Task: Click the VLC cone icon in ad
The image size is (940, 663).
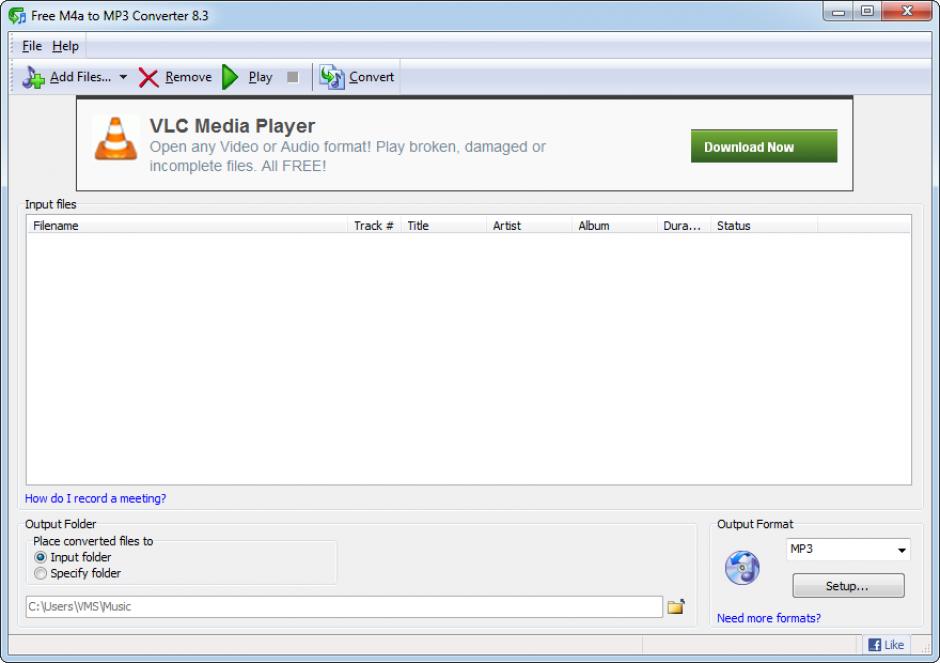Action: click(116, 138)
